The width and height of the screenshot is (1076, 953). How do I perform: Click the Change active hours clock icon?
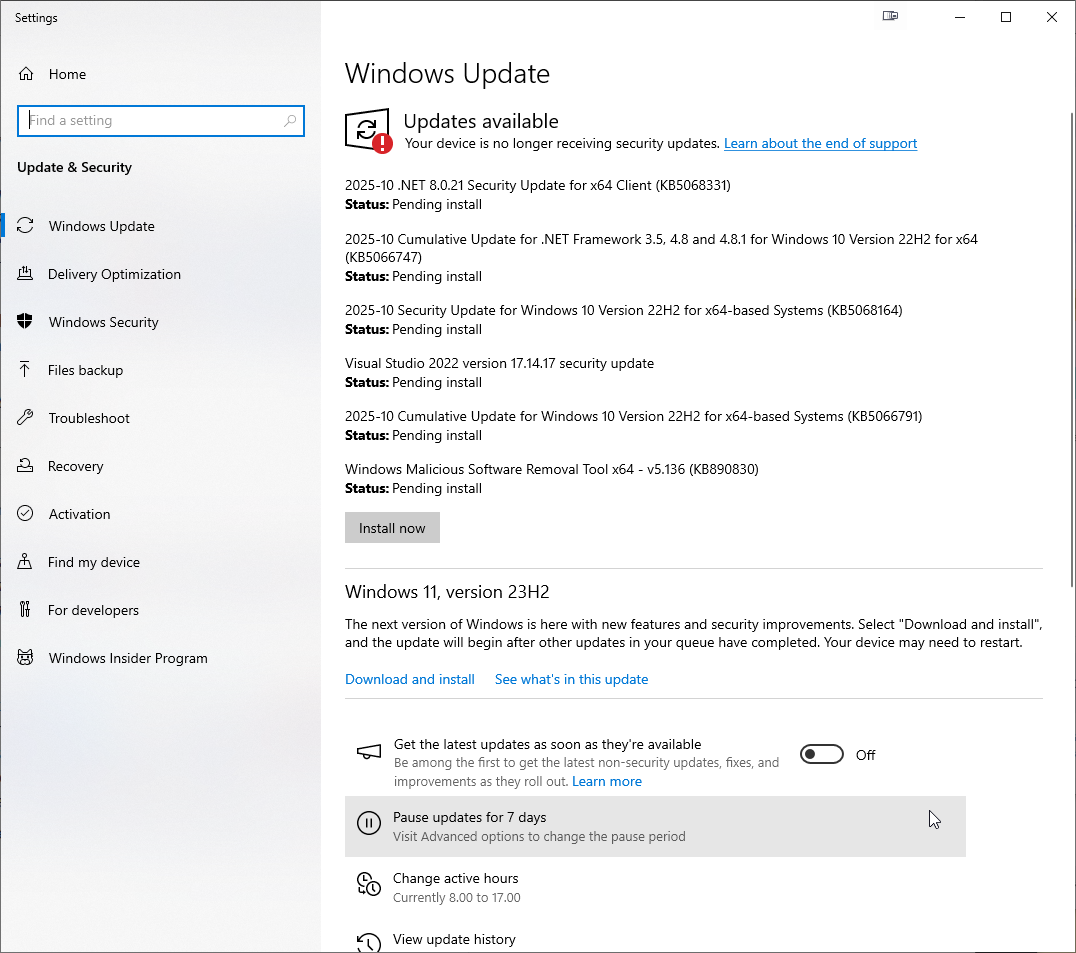point(369,884)
